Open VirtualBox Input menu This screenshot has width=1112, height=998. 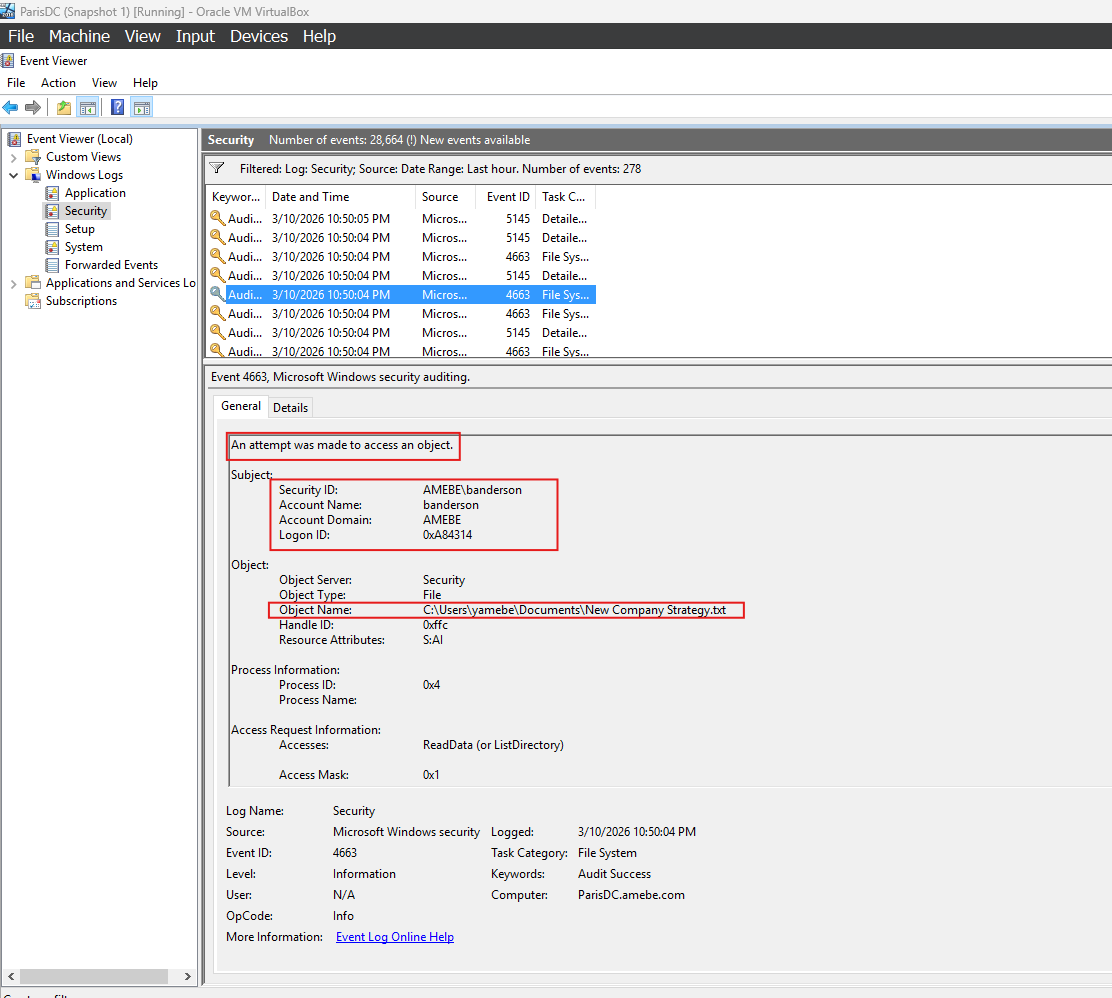pyautogui.click(x=195, y=36)
